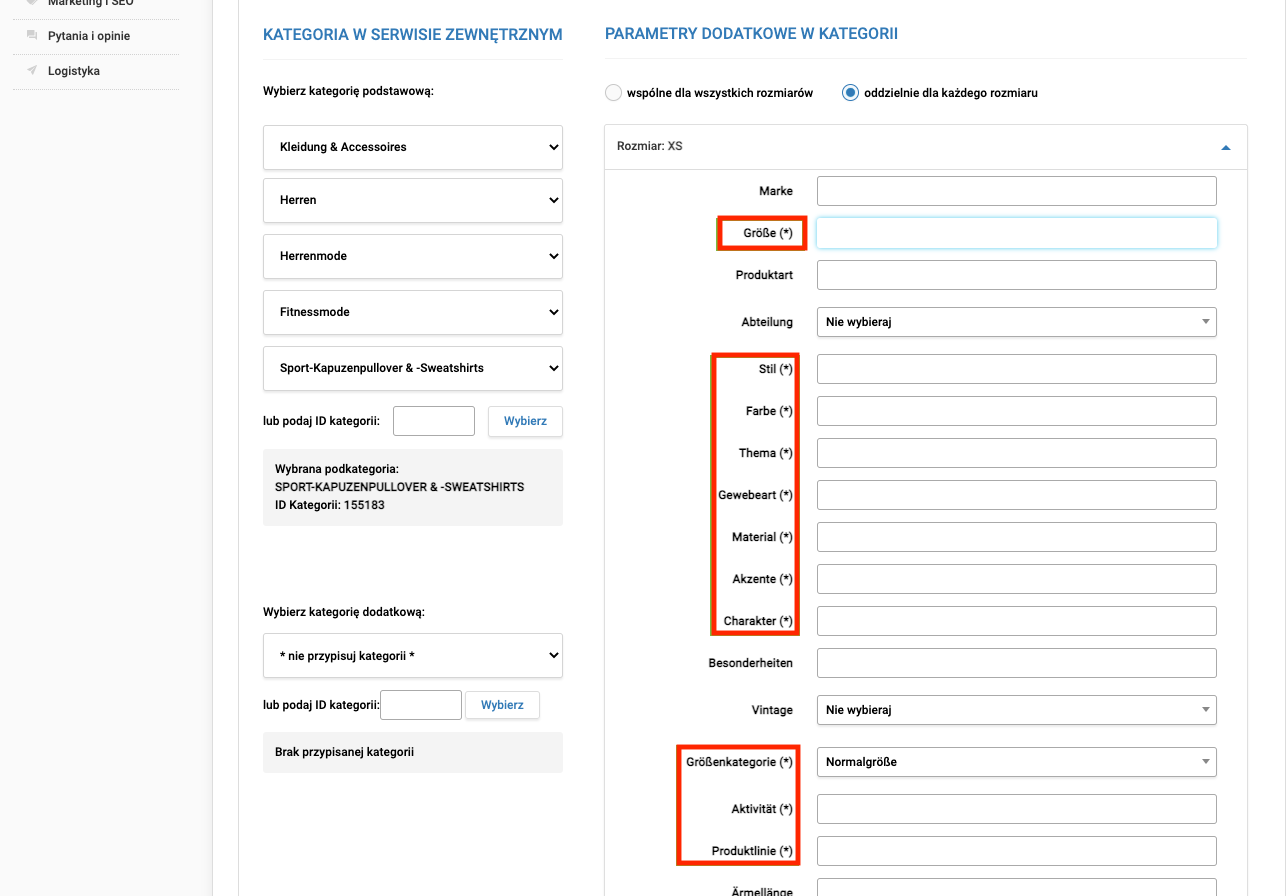Click into the Material input field

click(1017, 537)
